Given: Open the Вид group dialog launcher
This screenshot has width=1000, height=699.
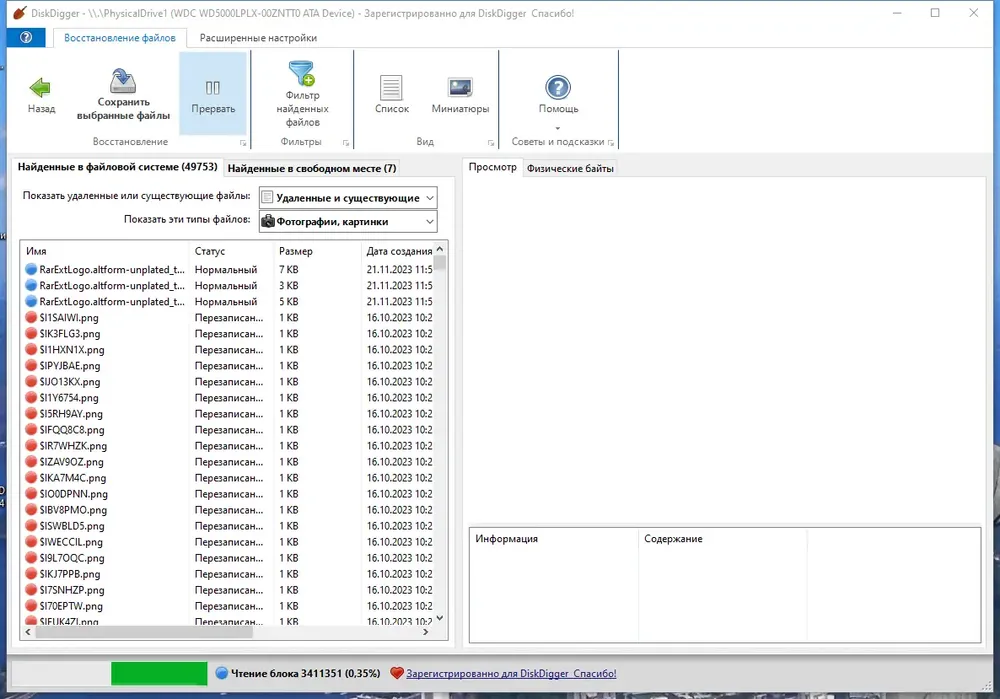Looking at the screenshot, I should [x=490, y=143].
